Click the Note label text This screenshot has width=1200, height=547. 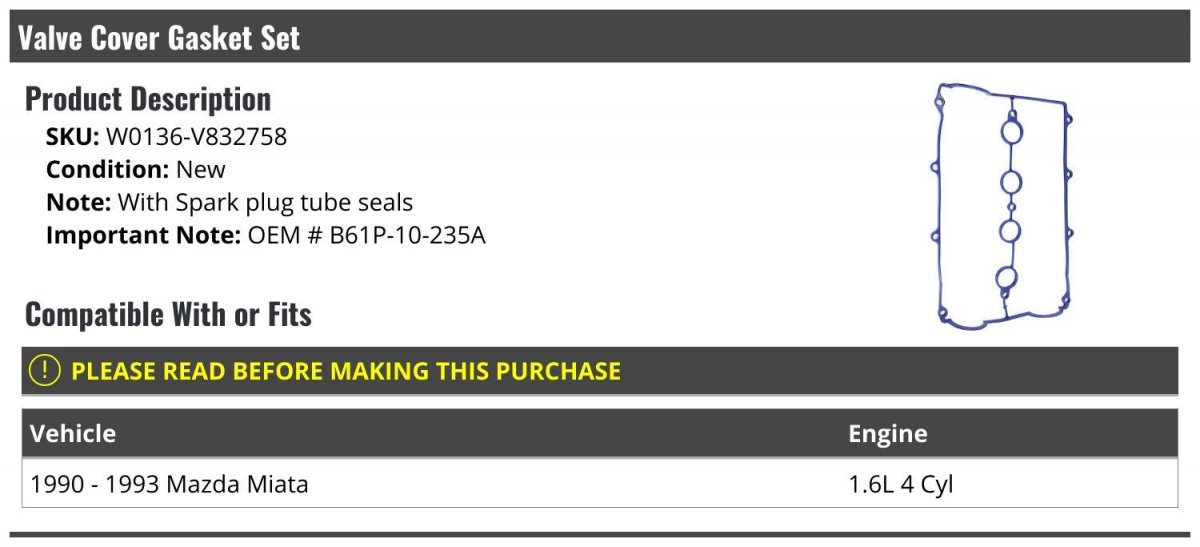pos(79,203)
